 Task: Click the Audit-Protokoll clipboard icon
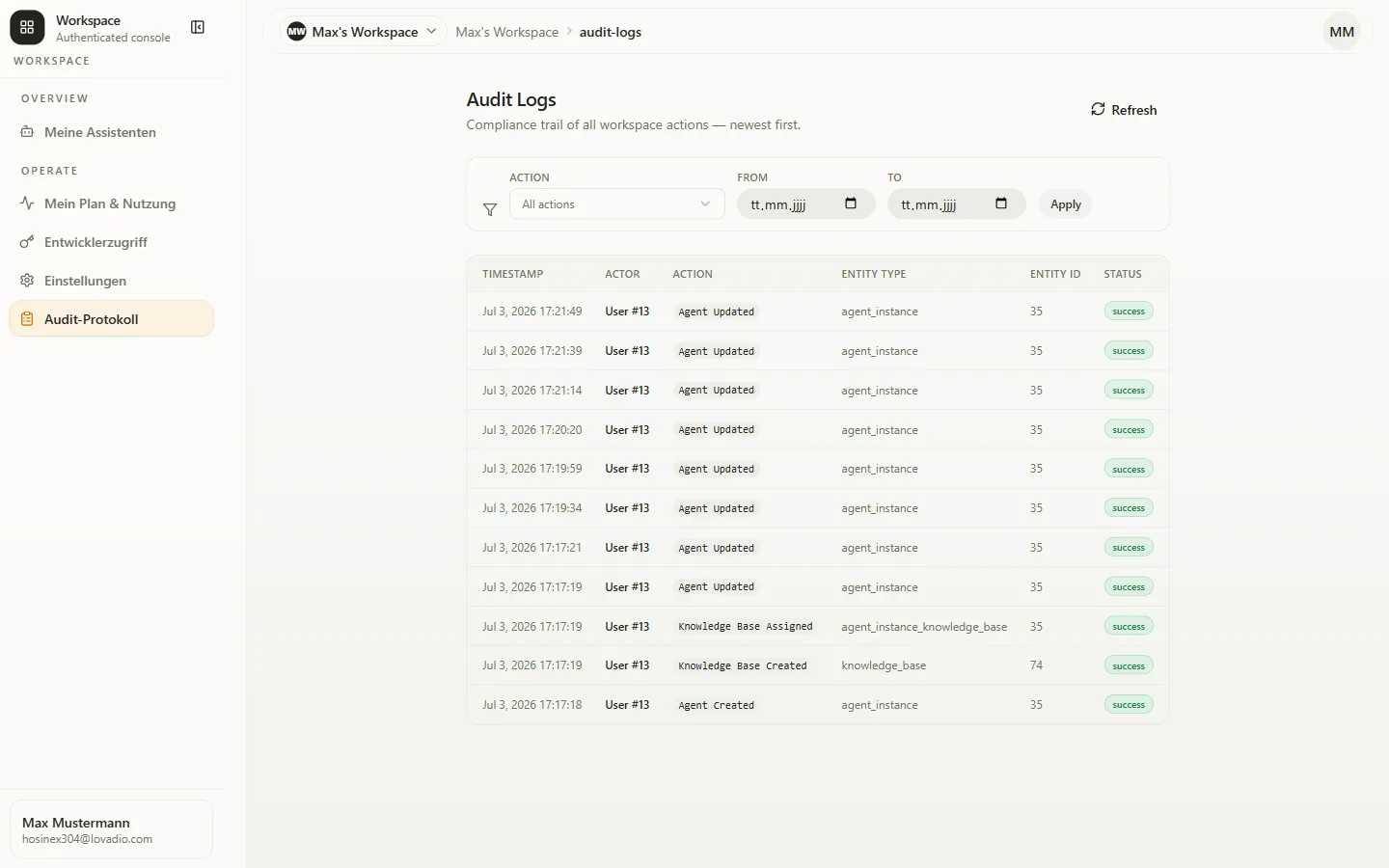click(27, 319)
